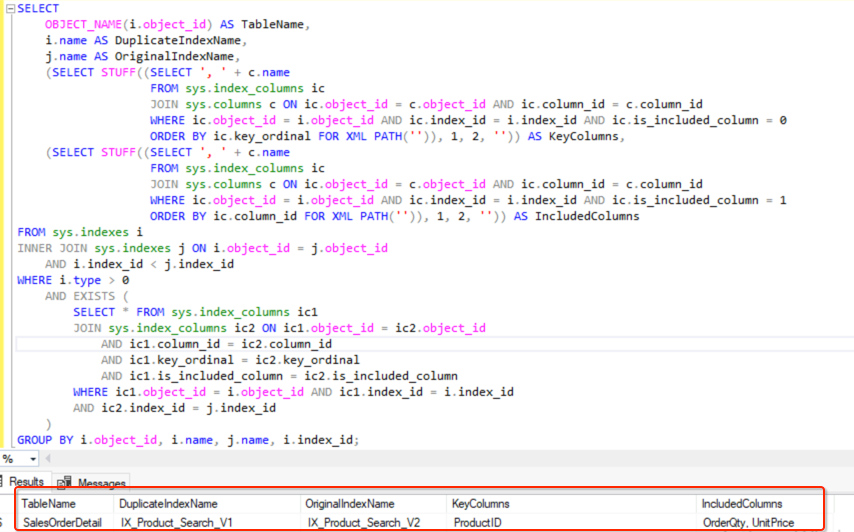Click the 'WHERE i.type > 0' line

tap(73, 280)
